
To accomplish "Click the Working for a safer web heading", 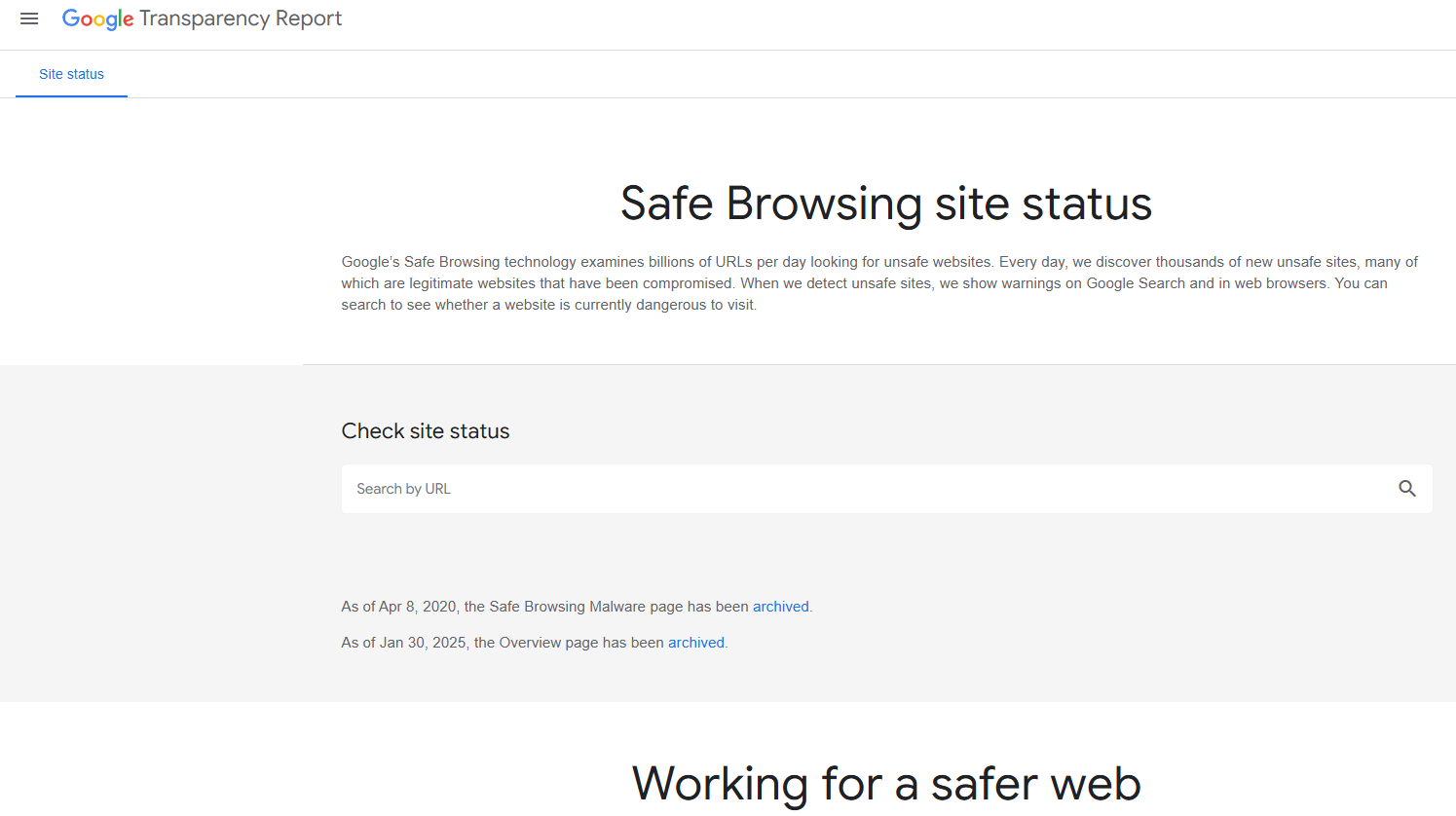I will pos(885,784).
